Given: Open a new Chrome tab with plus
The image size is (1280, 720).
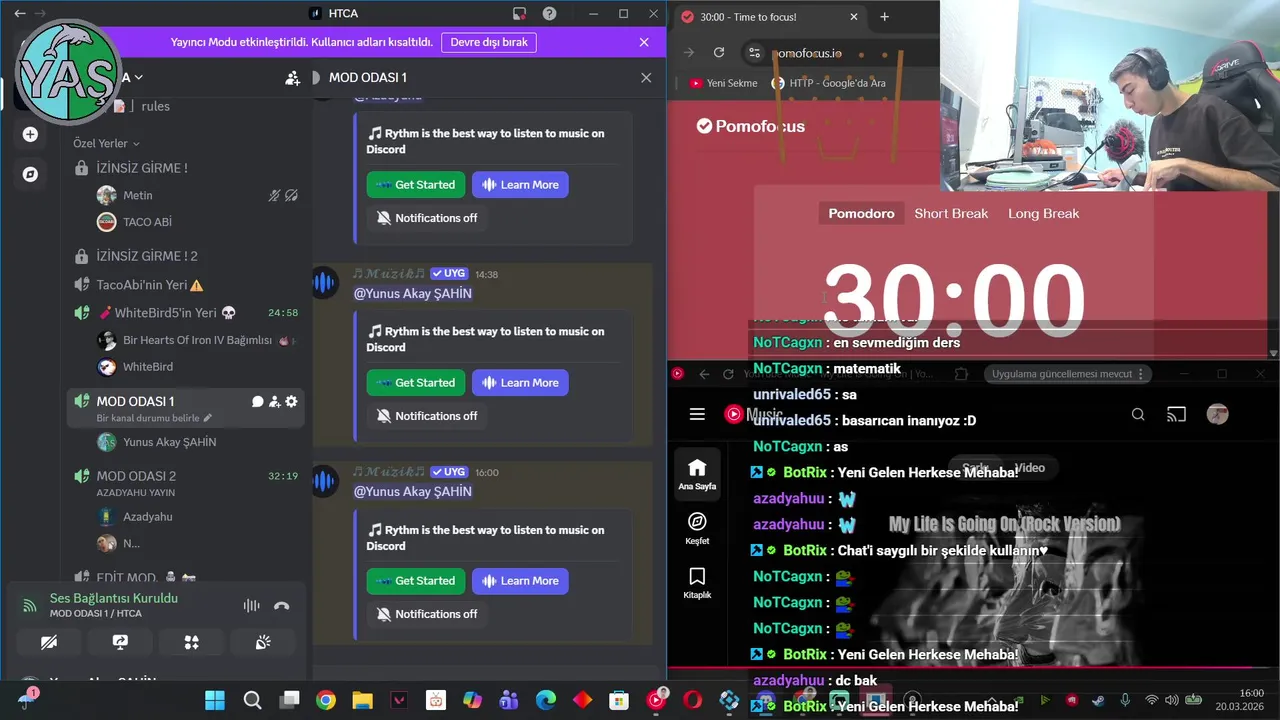Looking at the screenshot, I should coord(884,17).
